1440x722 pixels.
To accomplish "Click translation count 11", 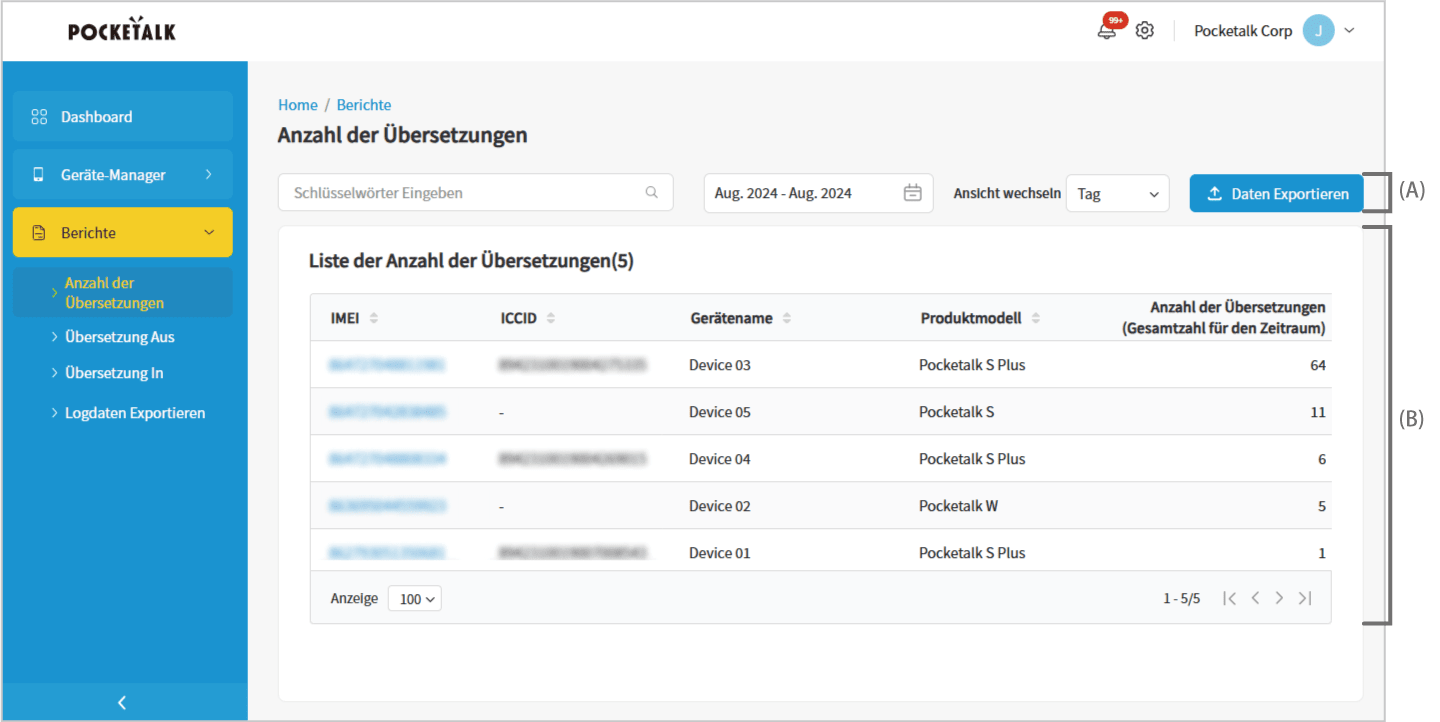I will 1318,412.
